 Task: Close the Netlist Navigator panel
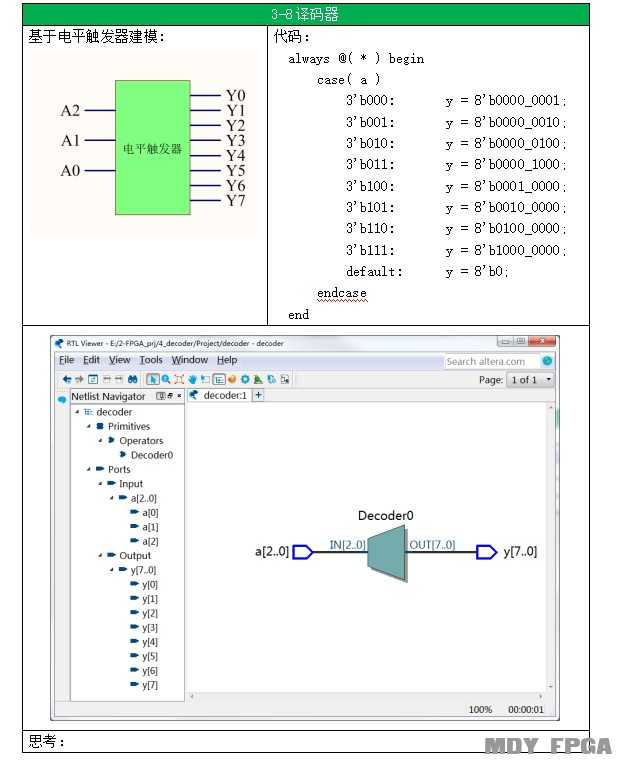point(179,396)
